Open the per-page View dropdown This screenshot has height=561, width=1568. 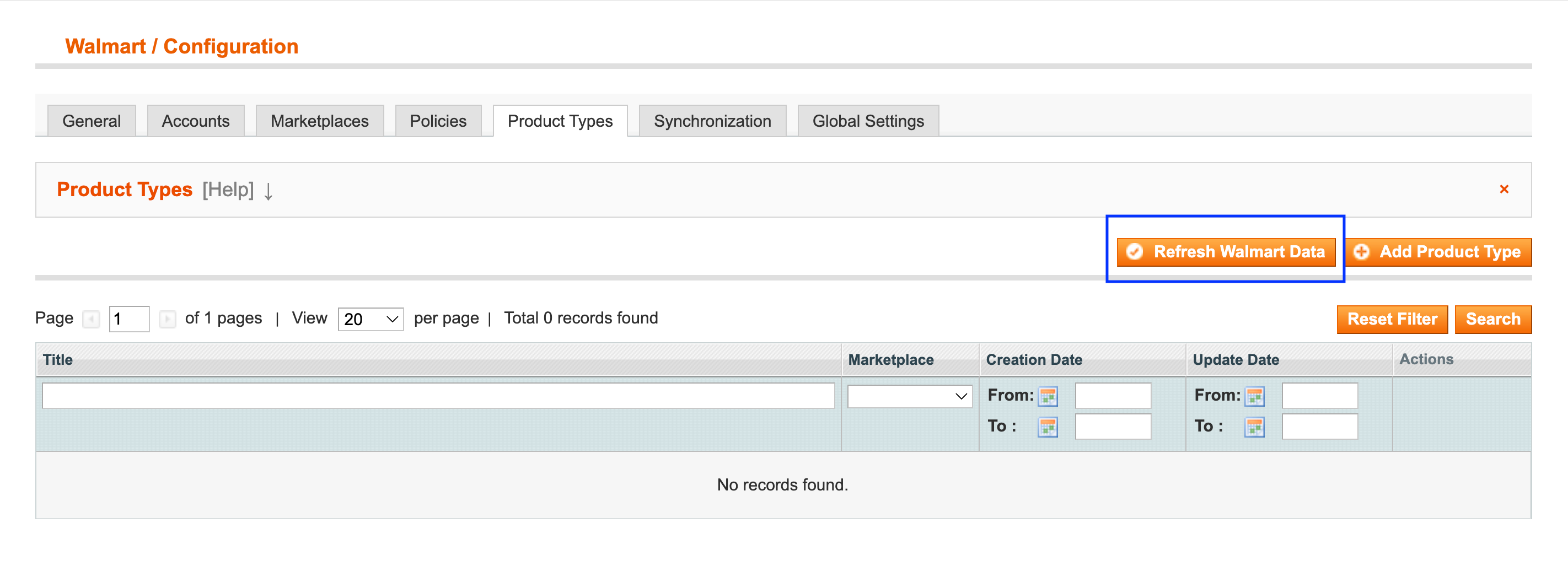tap(369, 319)
